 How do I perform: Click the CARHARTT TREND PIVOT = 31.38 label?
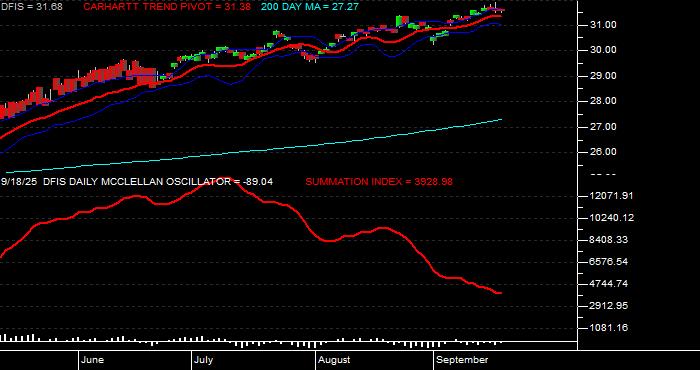(167, 7)
